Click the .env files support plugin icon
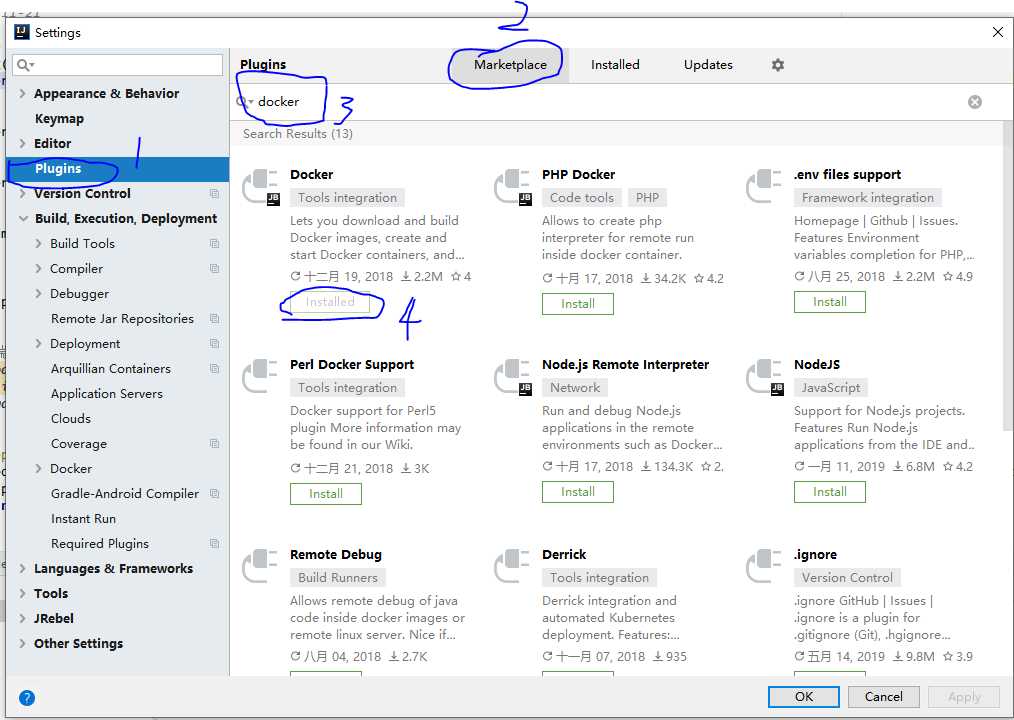Image resolution: width=1014 pixels, height=720 pixels. coord(765,186)
